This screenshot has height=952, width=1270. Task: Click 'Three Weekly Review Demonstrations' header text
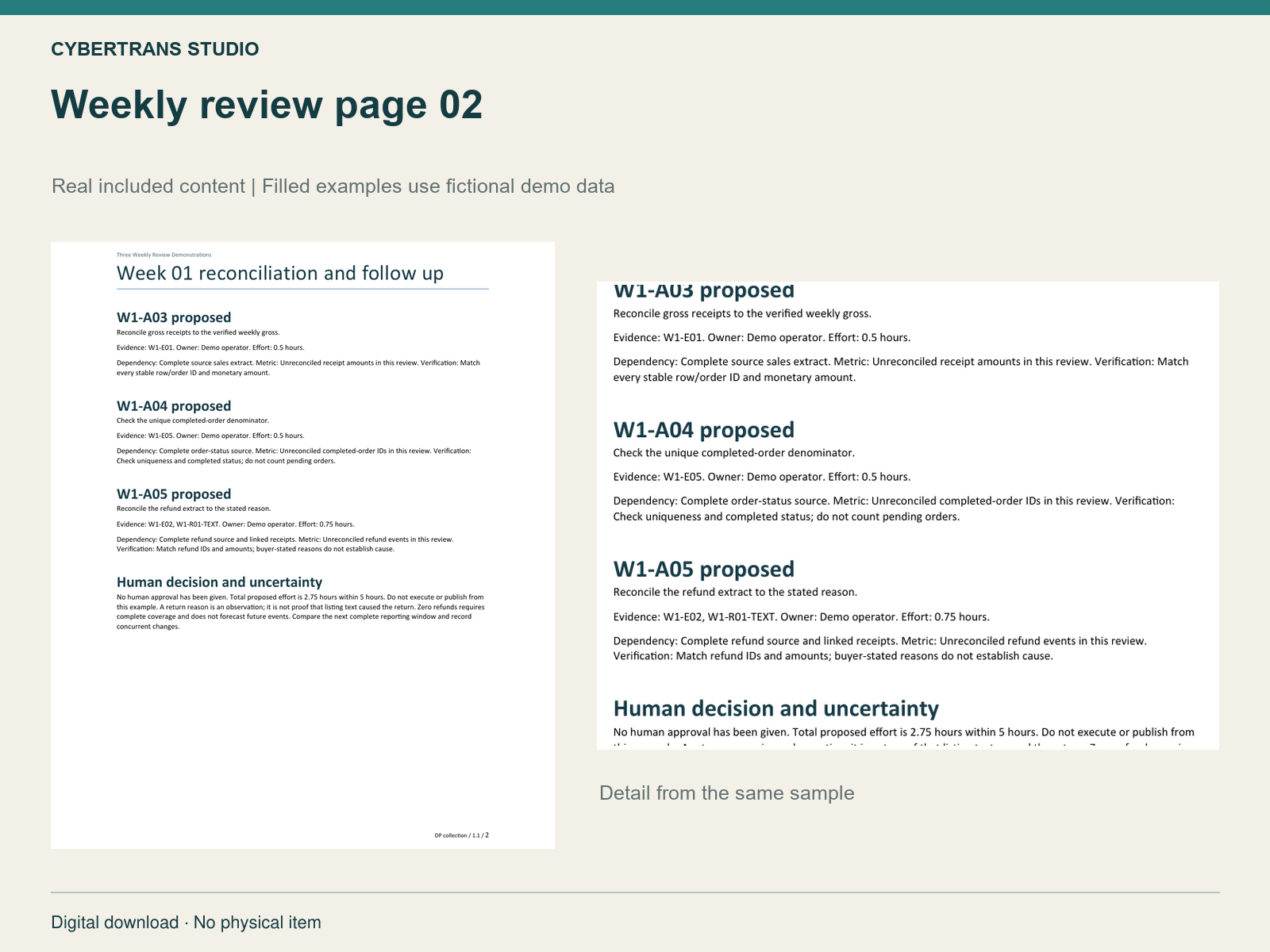point(164,255)
